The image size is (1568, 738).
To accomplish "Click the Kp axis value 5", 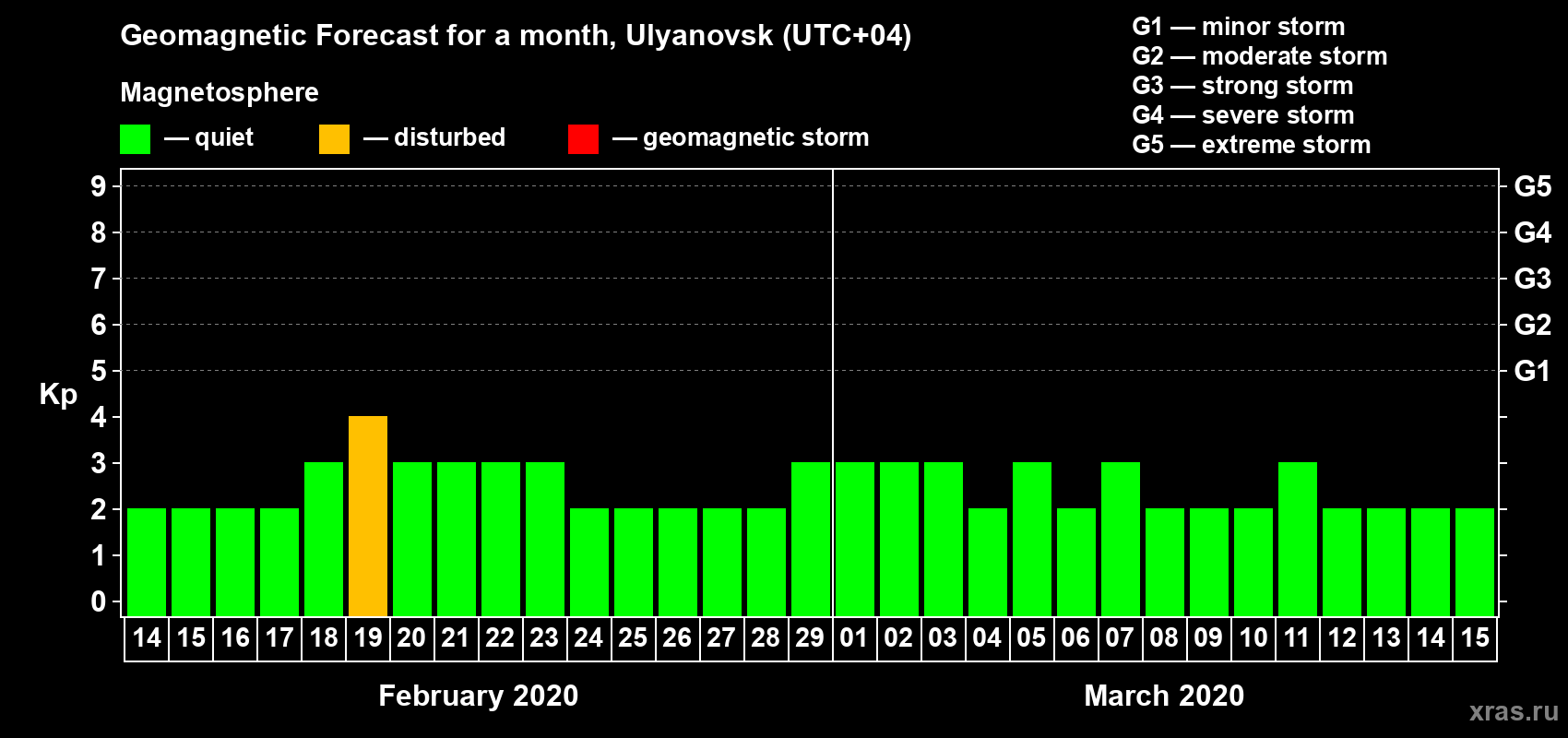I will [98, 371].
